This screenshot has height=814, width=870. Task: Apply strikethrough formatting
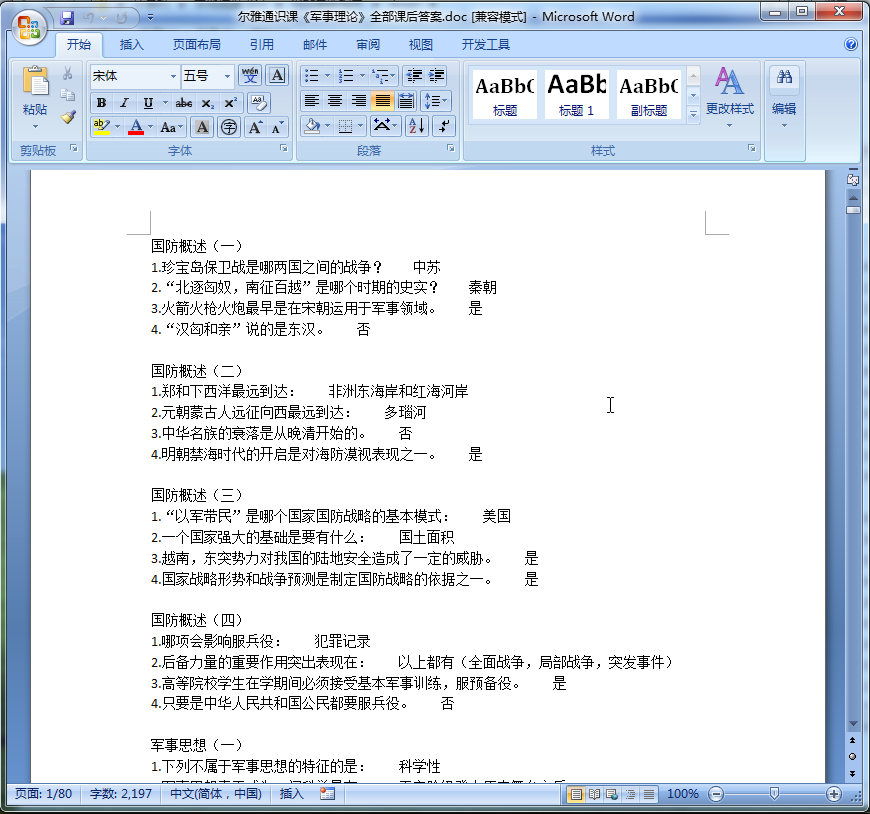click(x=184, y=103)
